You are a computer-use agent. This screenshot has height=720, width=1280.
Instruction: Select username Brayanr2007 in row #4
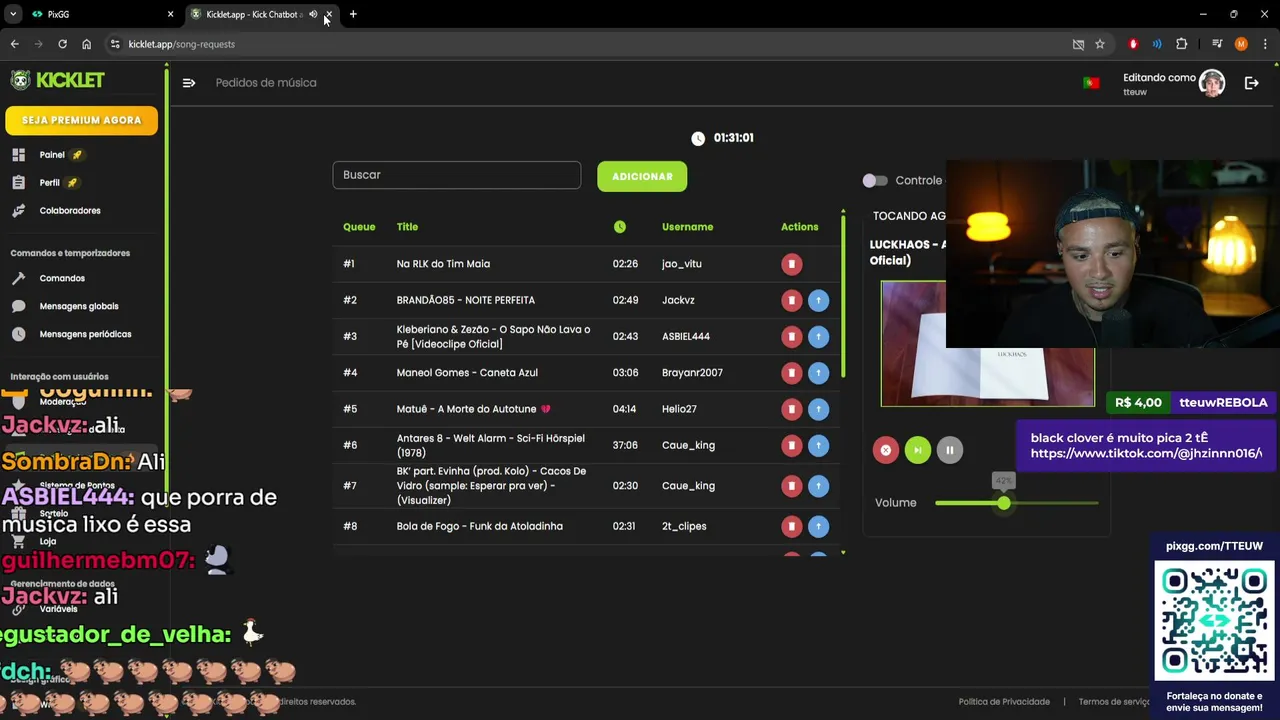(x=692, y=373)
